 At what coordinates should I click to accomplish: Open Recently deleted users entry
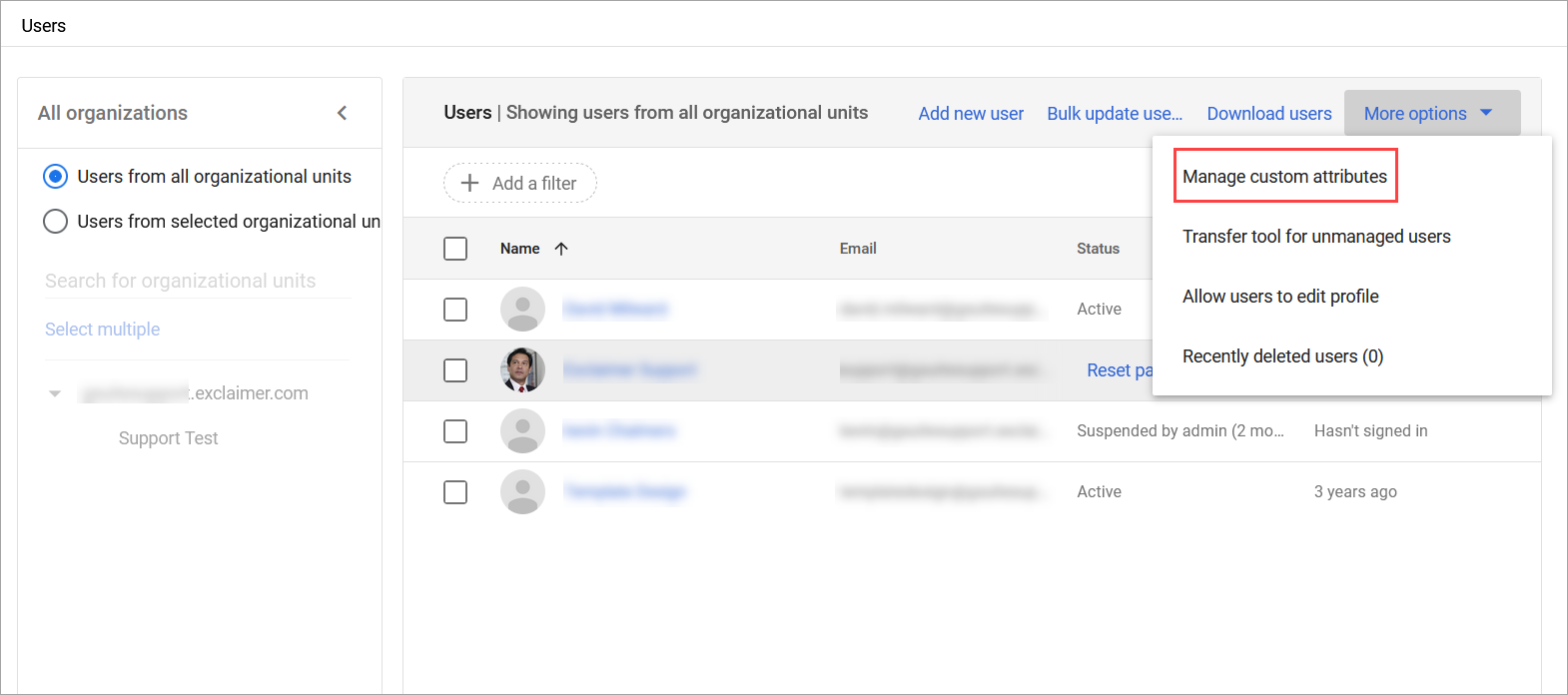(1282, 356)
